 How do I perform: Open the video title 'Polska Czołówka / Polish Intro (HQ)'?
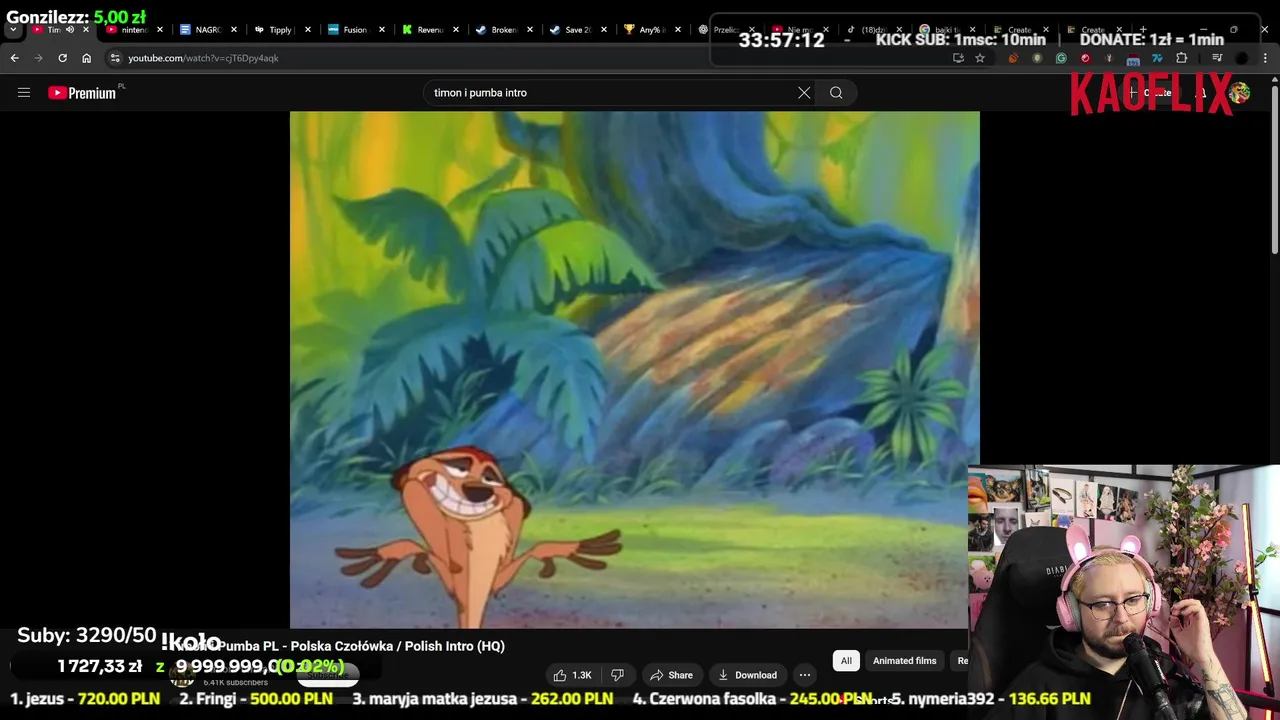click(x=398, y=646)
